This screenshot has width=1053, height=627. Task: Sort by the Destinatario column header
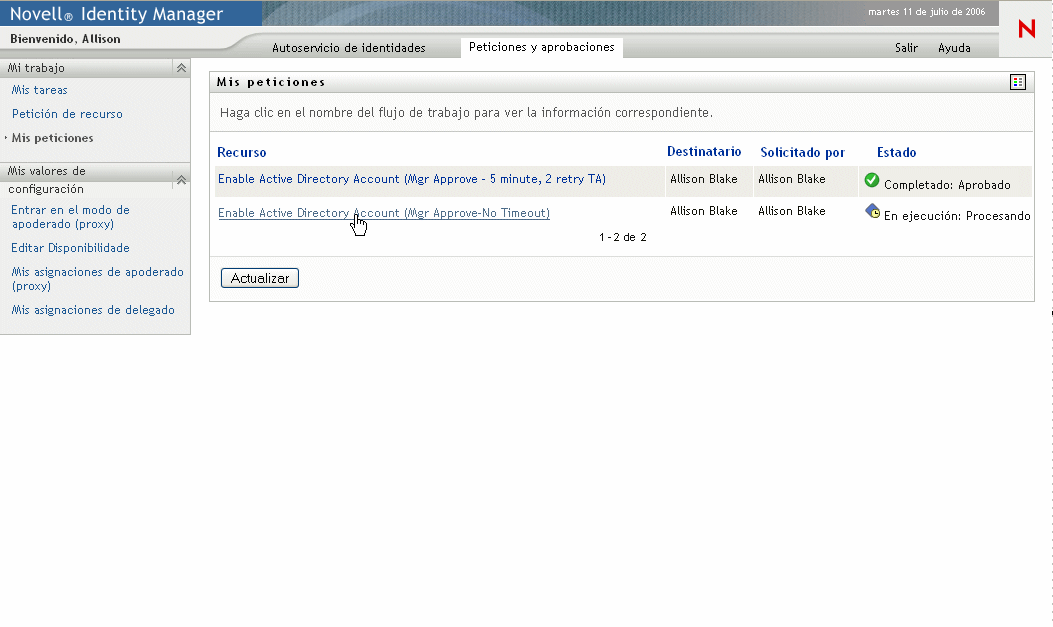click(704, 152)
